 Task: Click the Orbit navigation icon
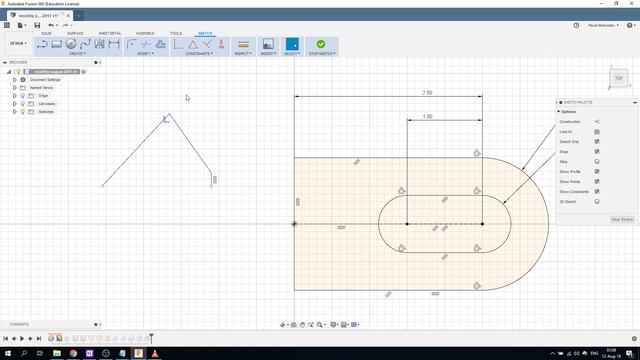click(282, 324)
